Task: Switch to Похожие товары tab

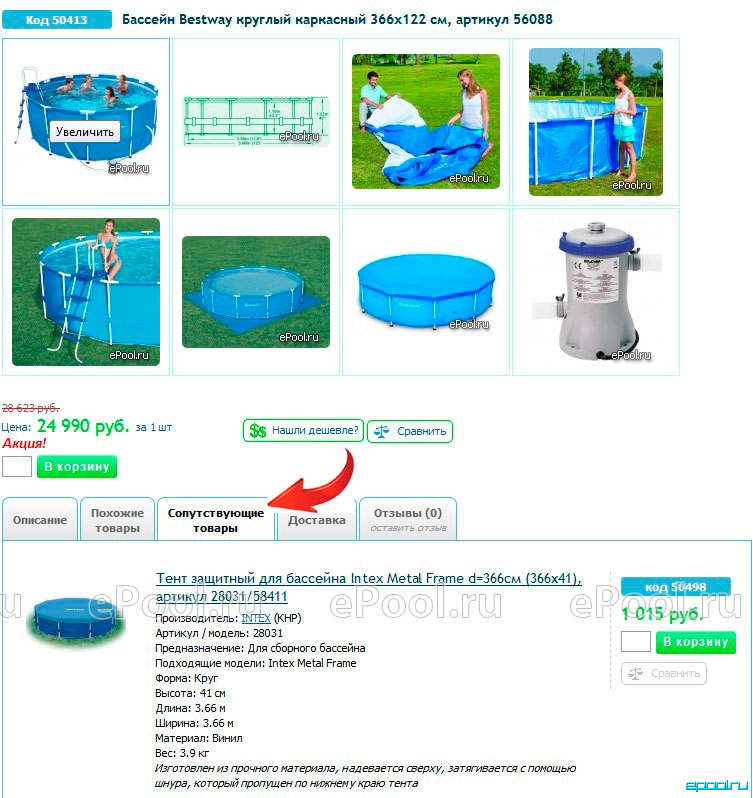Action: [117, 520]
